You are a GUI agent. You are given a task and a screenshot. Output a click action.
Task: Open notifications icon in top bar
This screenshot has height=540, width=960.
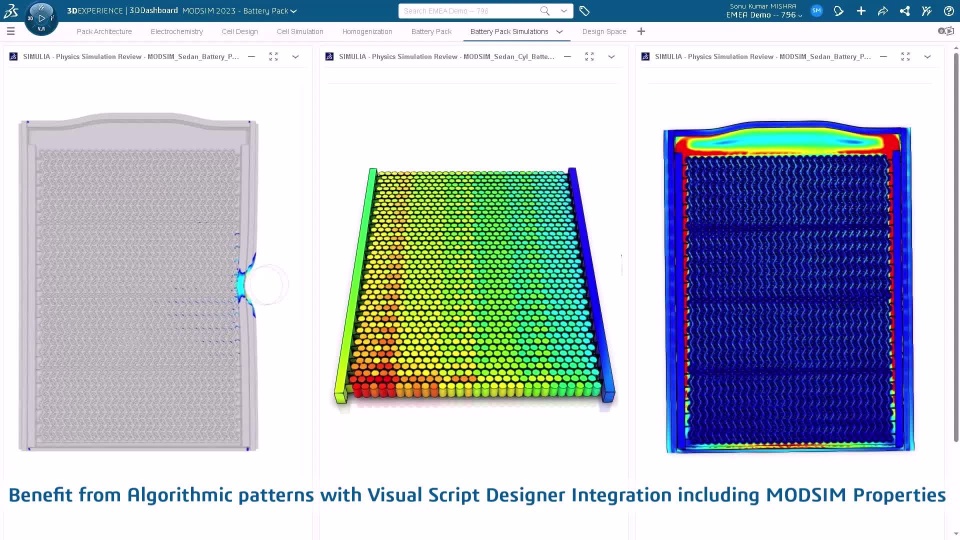(x=839, y=10)
